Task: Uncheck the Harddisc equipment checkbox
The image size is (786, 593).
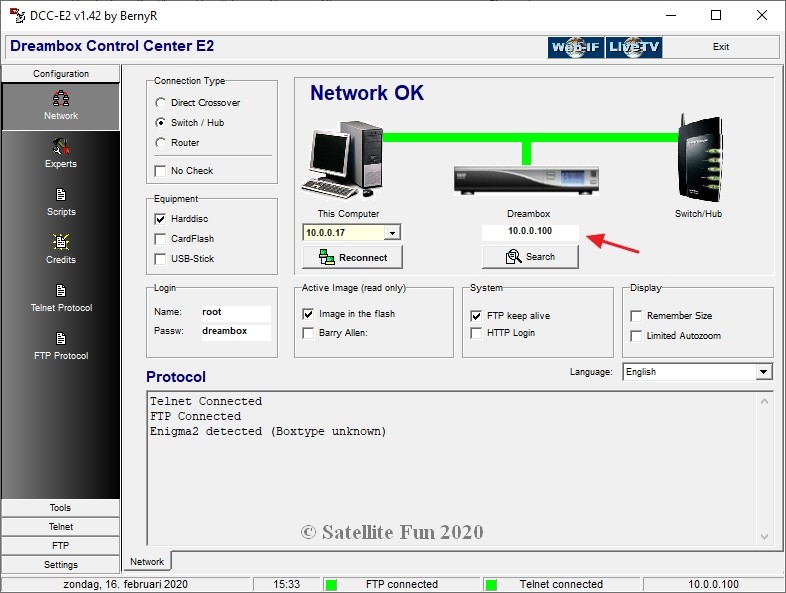Action: 160,219
